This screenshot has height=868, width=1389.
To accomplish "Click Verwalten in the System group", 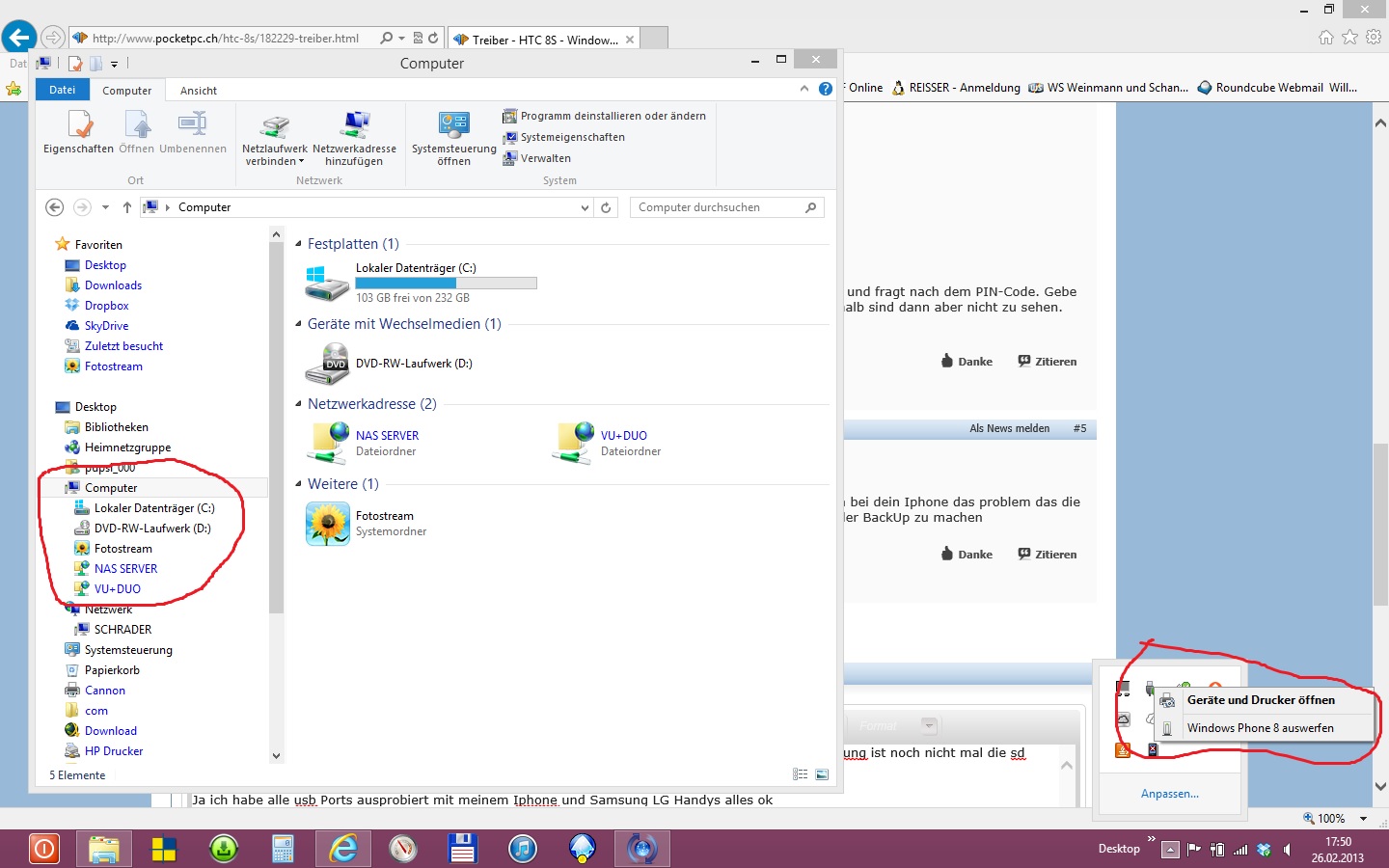I will [x=537, y=158].
